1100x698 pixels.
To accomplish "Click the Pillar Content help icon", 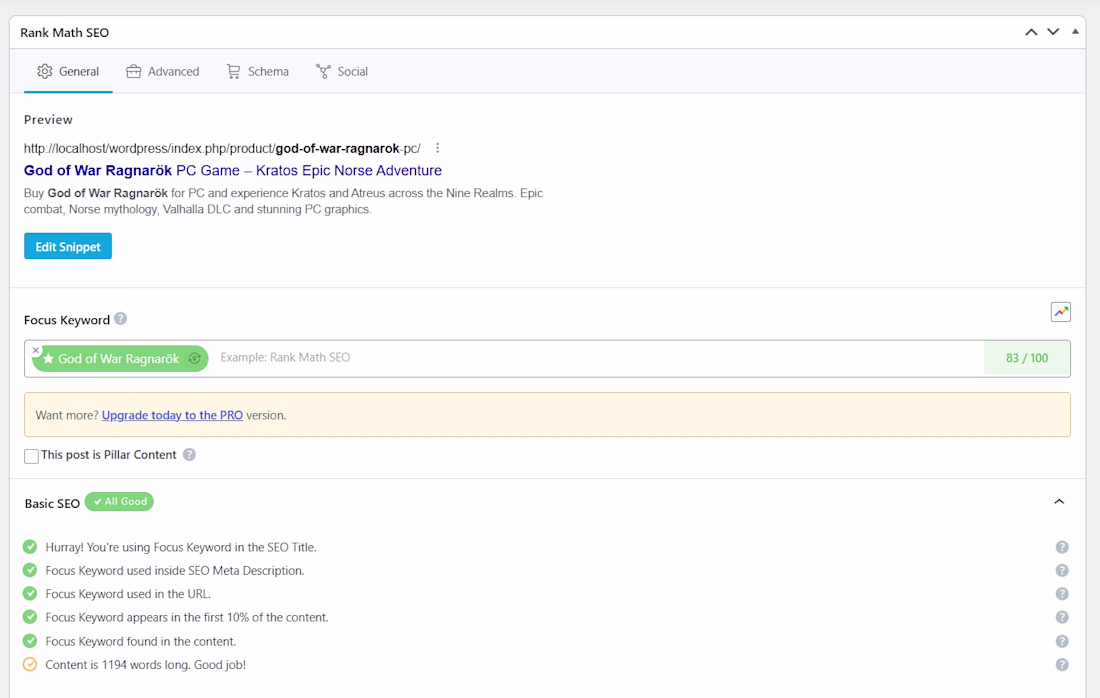I will 189,455.
